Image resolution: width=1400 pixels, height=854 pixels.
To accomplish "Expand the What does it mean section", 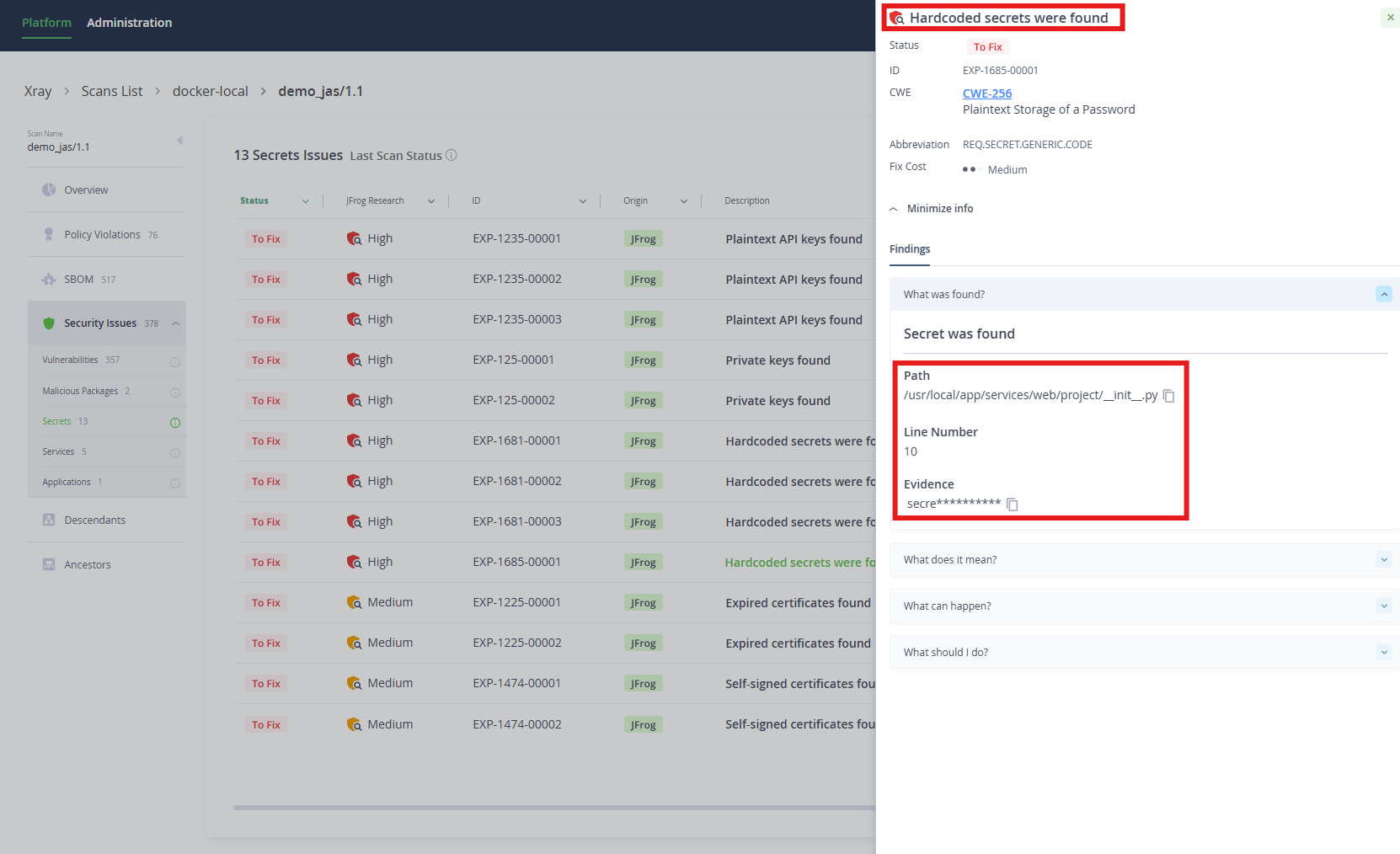I will [1383, 559].
